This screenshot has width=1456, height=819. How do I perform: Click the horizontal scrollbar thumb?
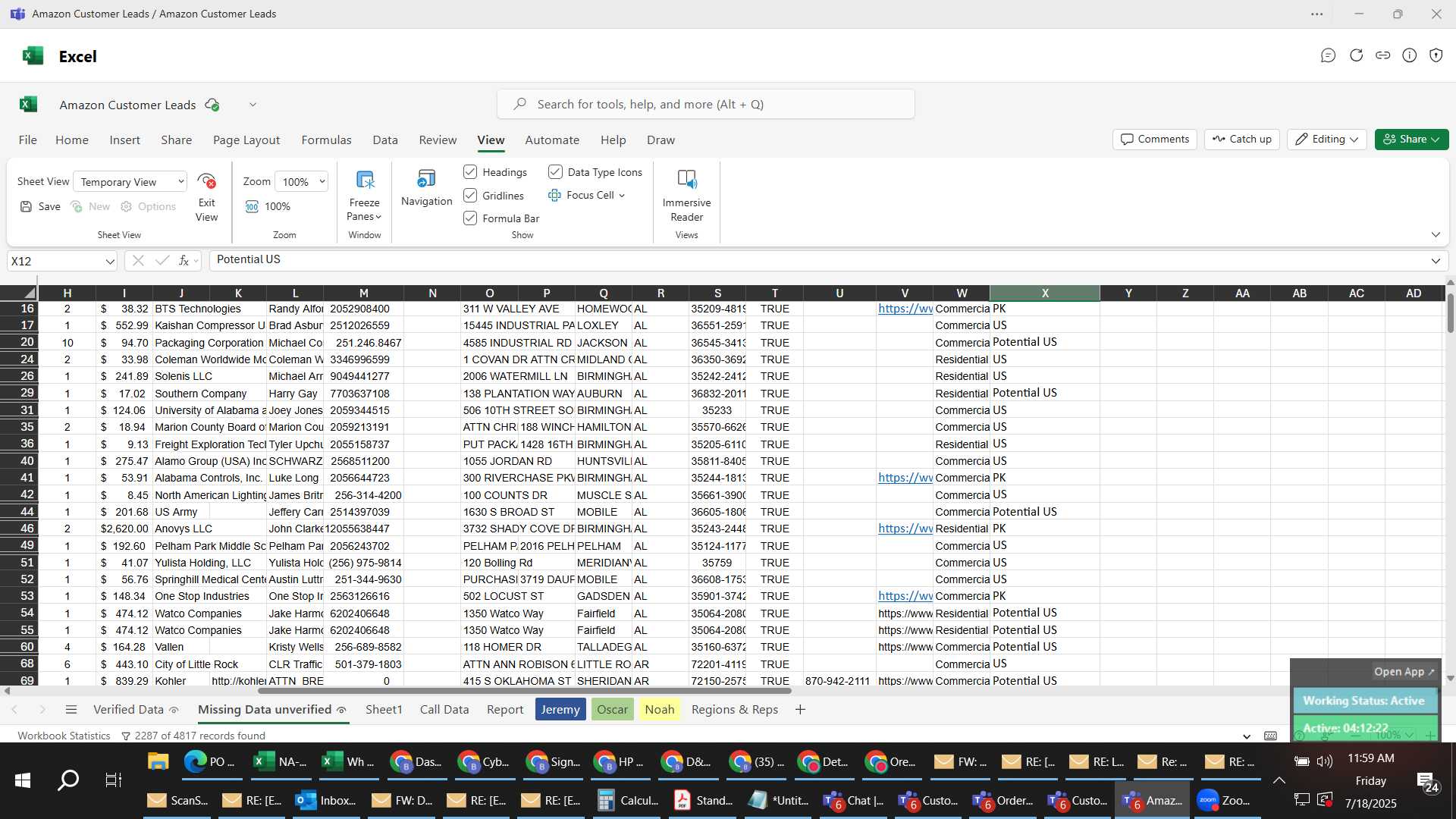[525, 691]
